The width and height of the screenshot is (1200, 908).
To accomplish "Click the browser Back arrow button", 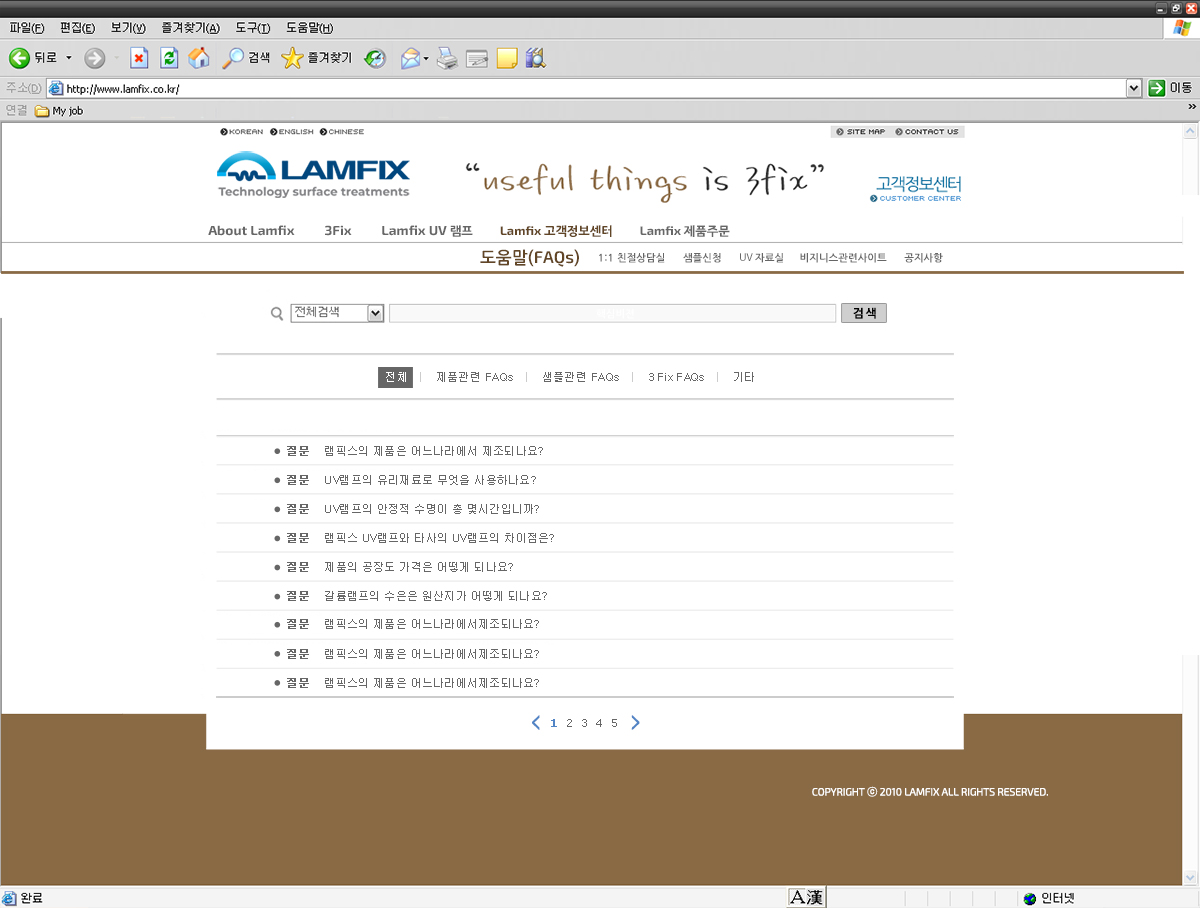I will pyautogui.click(x=20, y=58).
